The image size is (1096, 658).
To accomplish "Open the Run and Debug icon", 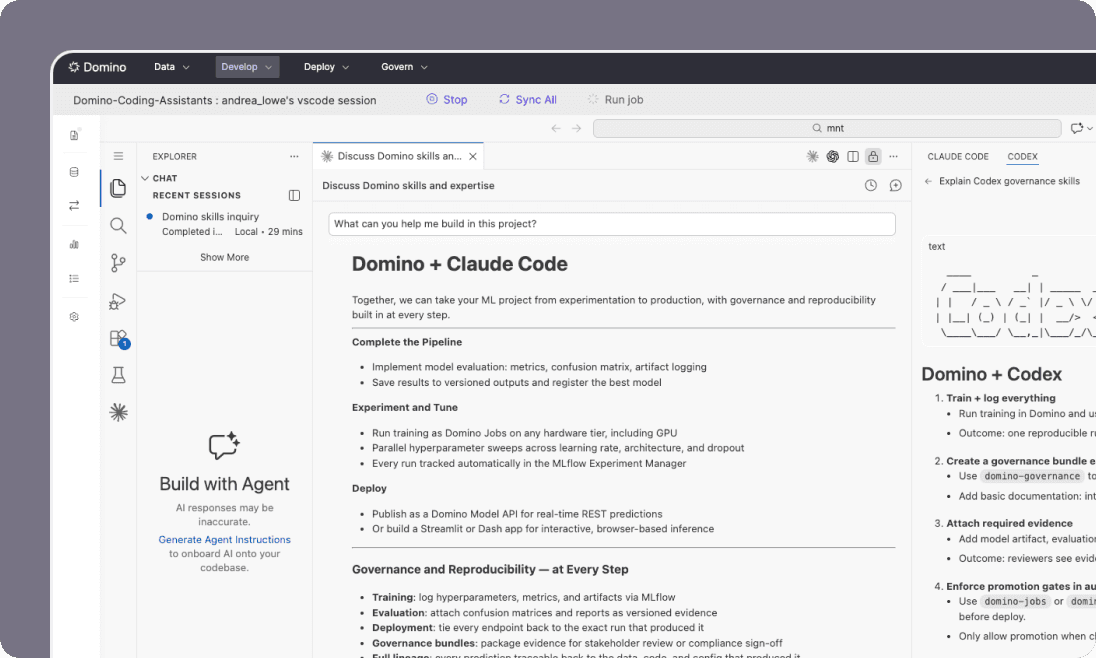I will point(118,301).
